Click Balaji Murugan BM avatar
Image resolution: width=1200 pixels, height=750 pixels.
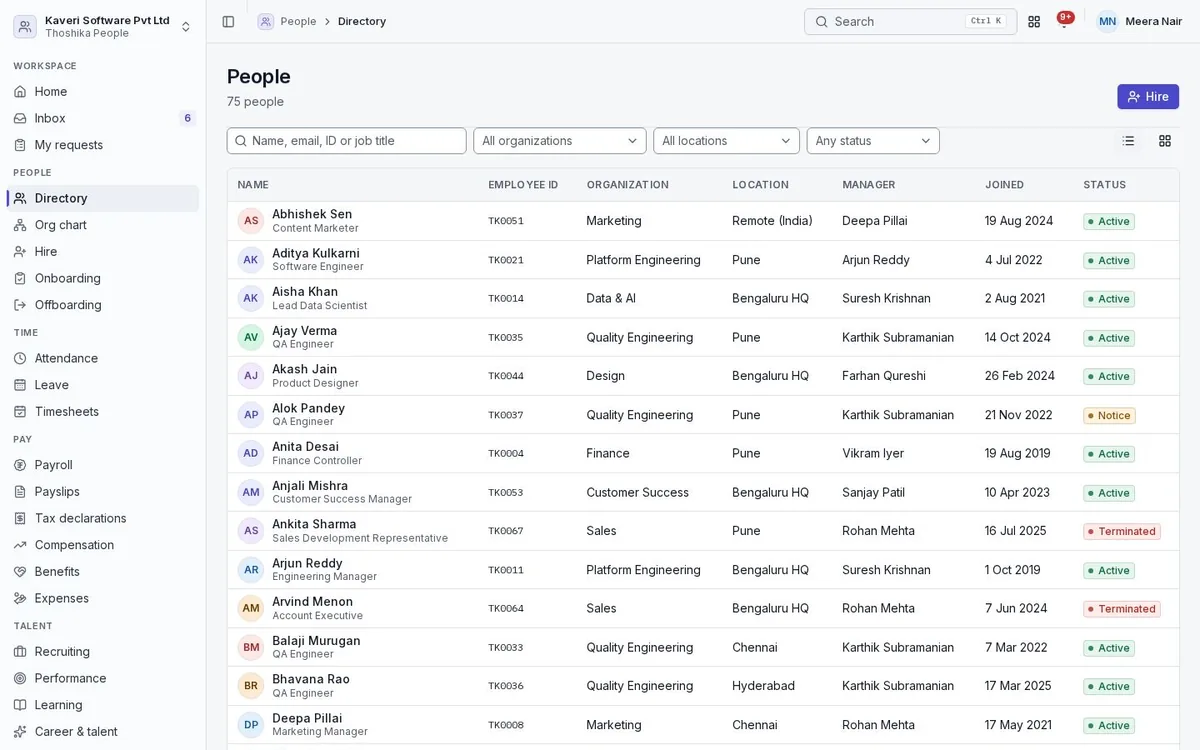(x=251, y=647)
